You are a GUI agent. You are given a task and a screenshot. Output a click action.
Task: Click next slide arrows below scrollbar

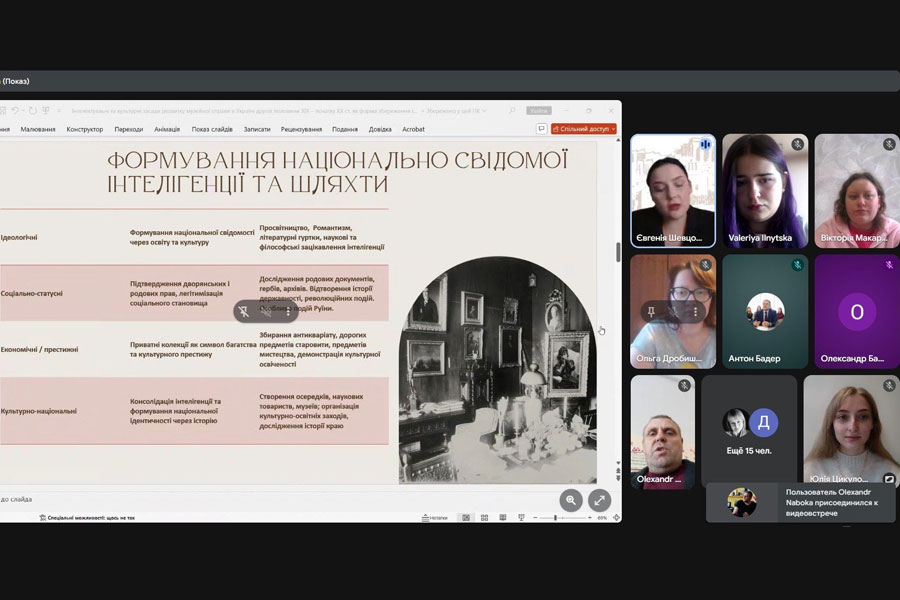coord(618,478)
